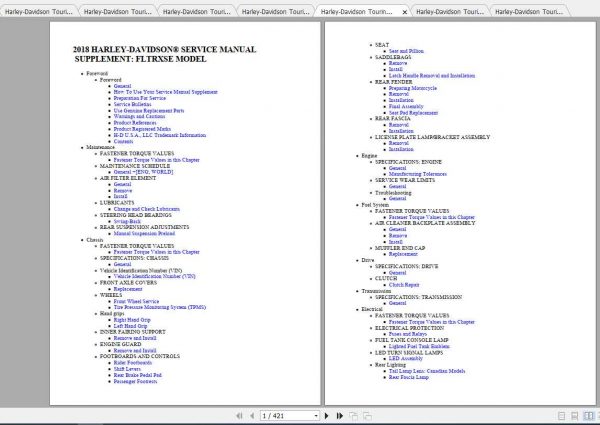600x425 pixels.
Task: Close the active Harley-Davidson tab
Action: (405, 12)
